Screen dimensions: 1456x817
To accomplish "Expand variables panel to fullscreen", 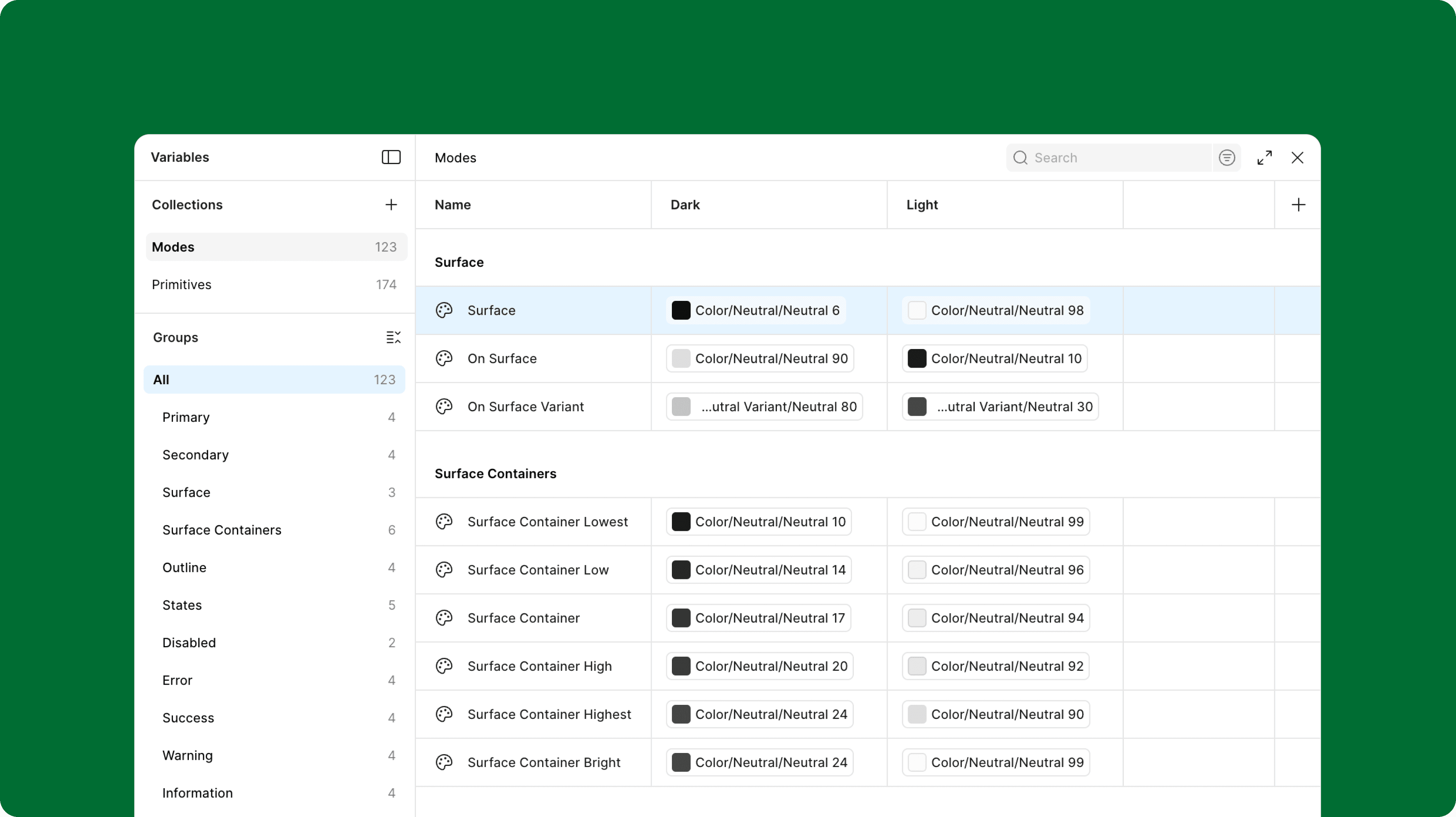I will 1265,158.
